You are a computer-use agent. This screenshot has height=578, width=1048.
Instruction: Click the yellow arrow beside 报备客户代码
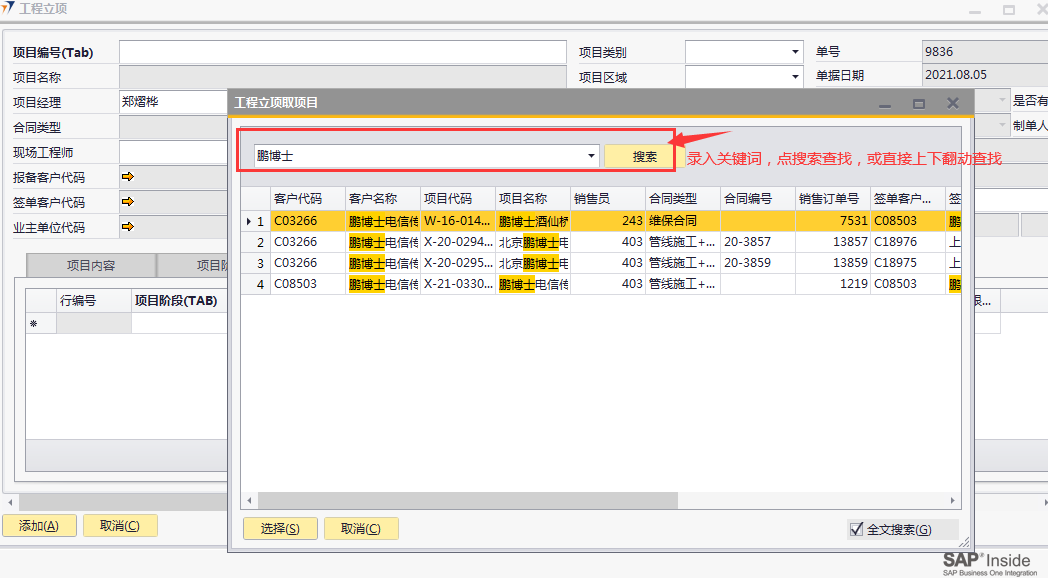128,177
